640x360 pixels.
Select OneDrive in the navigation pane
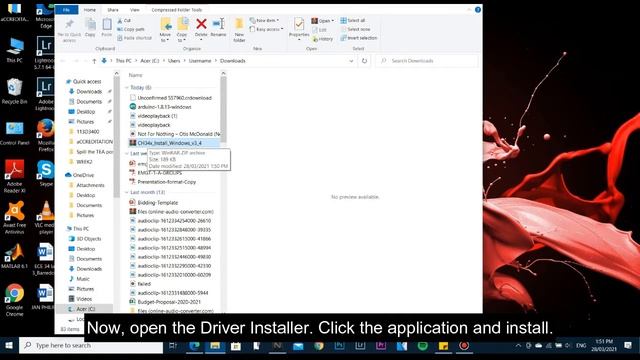[83, 175]
